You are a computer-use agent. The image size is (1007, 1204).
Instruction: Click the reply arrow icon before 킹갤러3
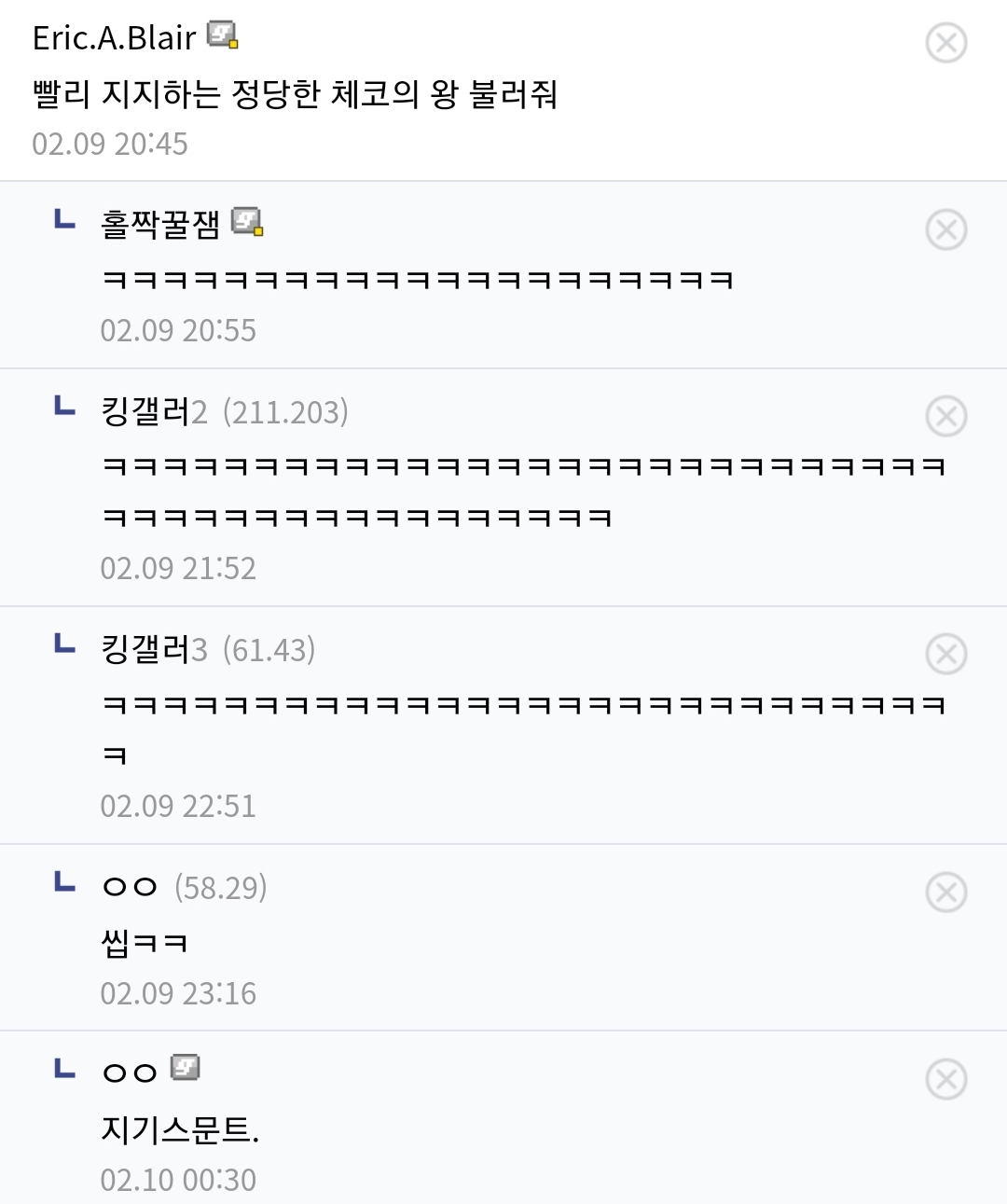(64, 644)
